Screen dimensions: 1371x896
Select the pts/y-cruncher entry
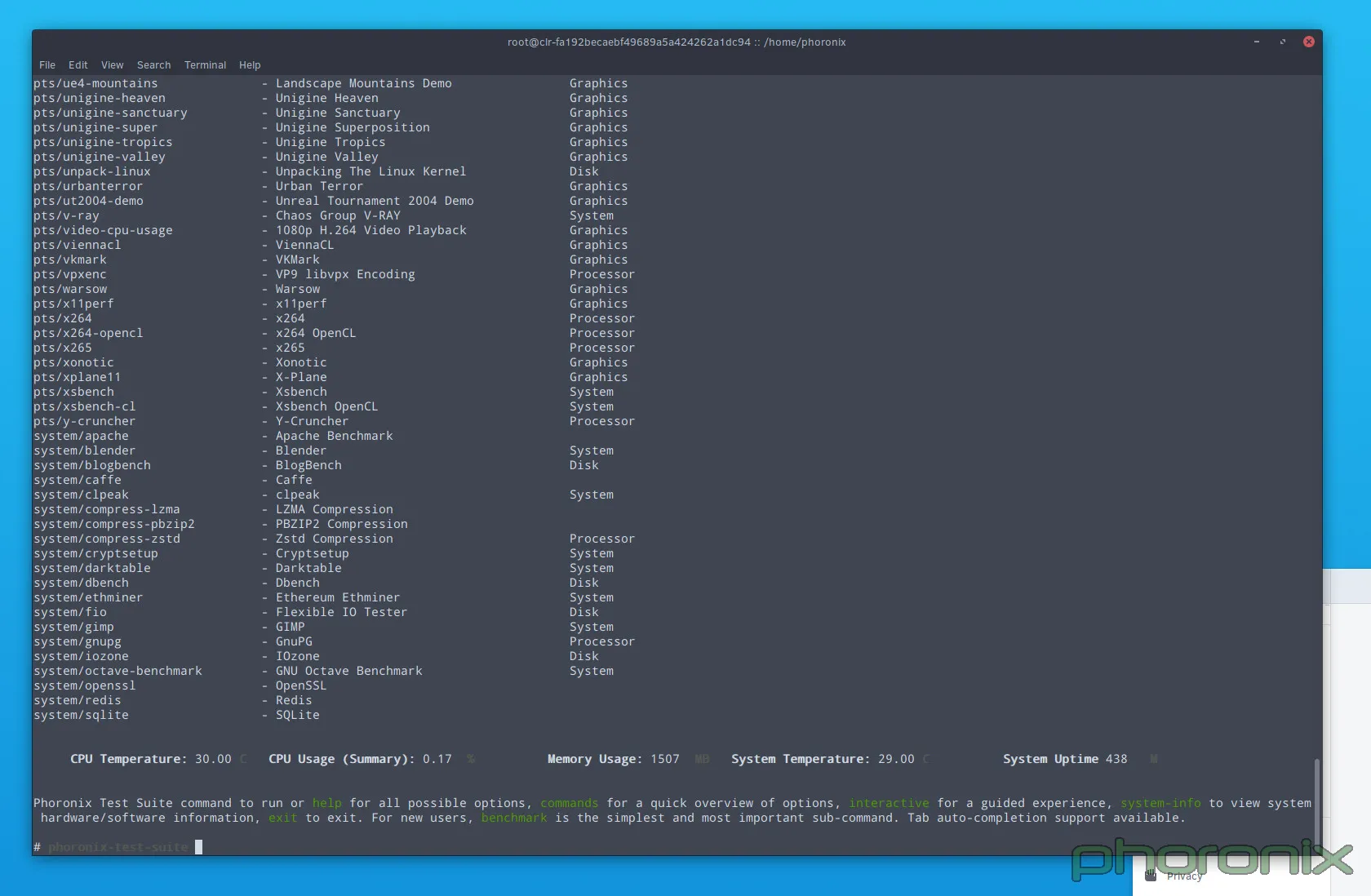(85, 421)
